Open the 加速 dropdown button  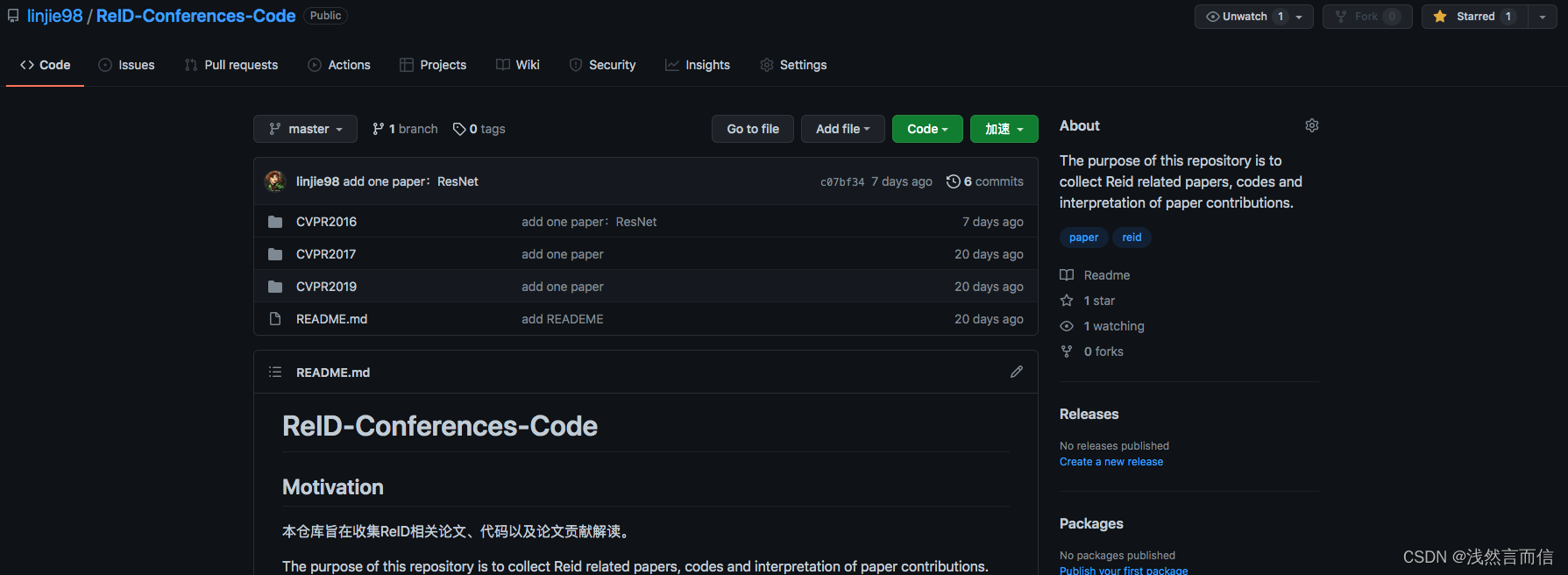point(1004,129)
